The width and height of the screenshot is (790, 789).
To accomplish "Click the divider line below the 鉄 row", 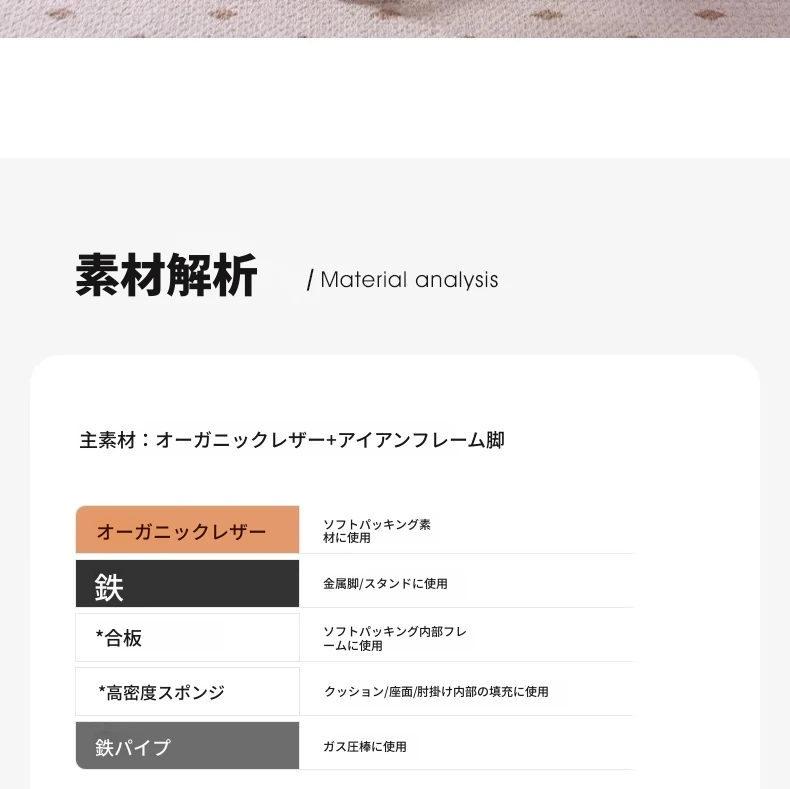I will [466, 607].
